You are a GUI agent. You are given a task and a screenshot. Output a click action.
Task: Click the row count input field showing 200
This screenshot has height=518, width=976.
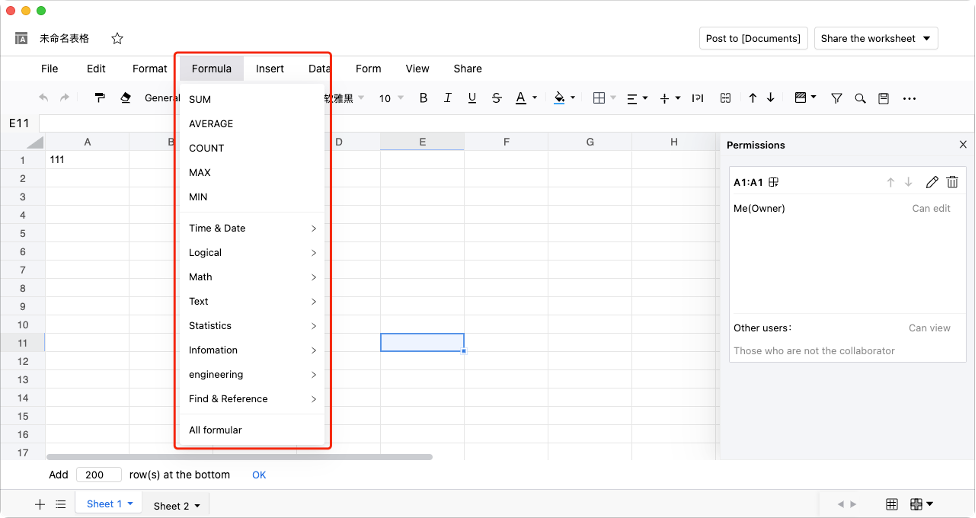click(x=98, y=475)
